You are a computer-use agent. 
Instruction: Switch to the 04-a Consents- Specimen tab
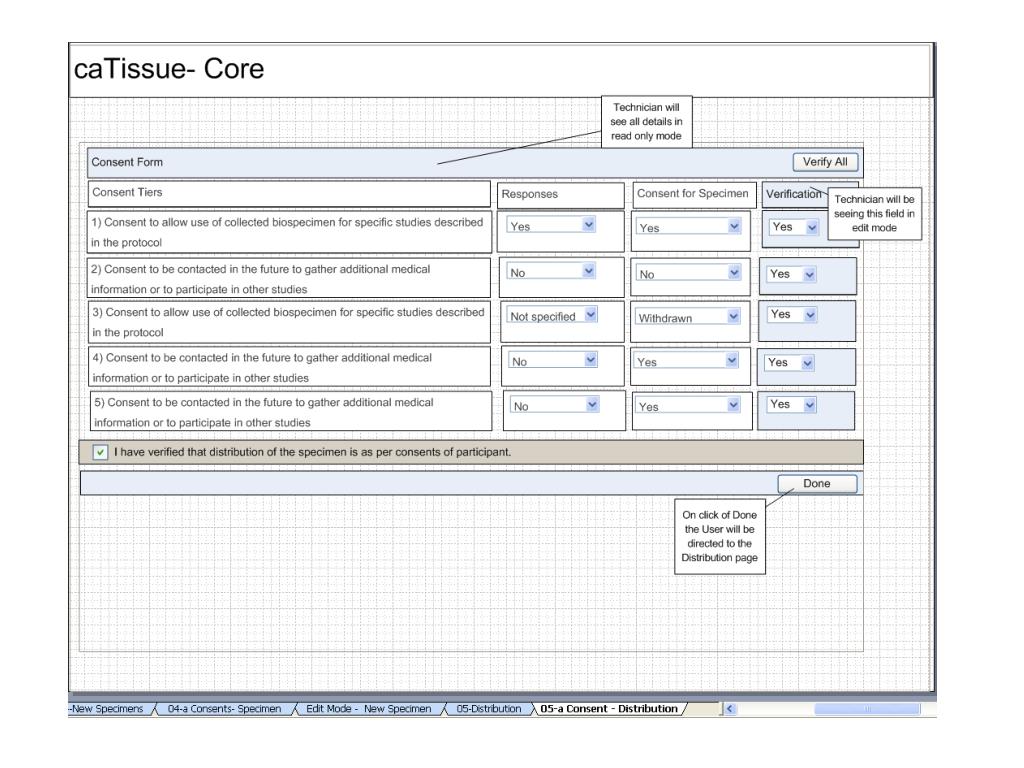pyautogui.click(x=224, y=709)
